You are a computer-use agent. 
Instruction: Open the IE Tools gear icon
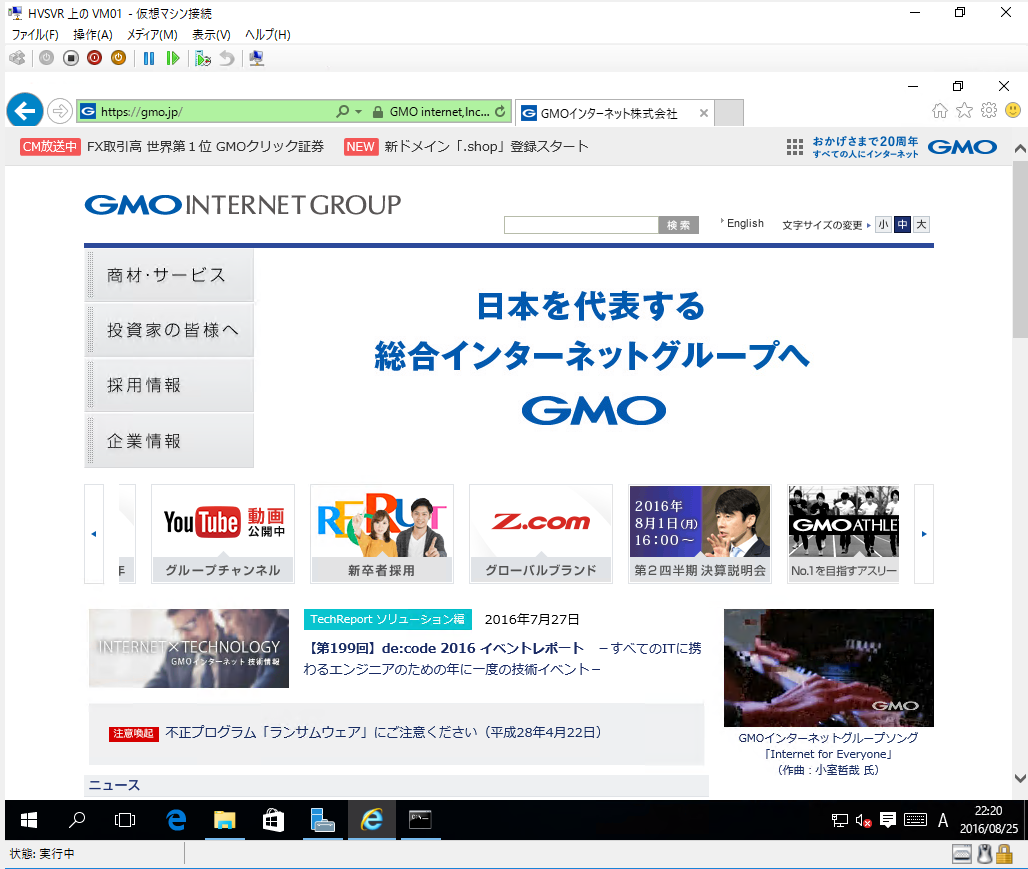click(989, 110)
